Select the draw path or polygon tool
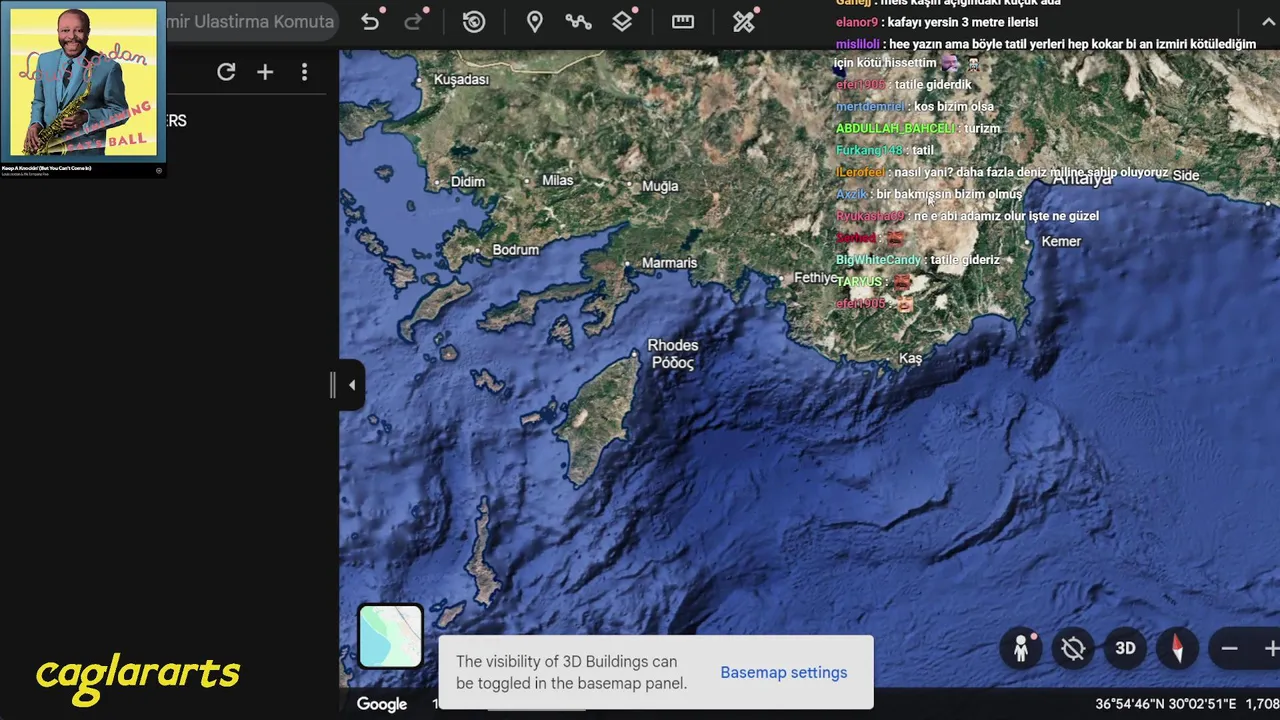The height and width of the screenshot is (720, 1280). point(578,21)
